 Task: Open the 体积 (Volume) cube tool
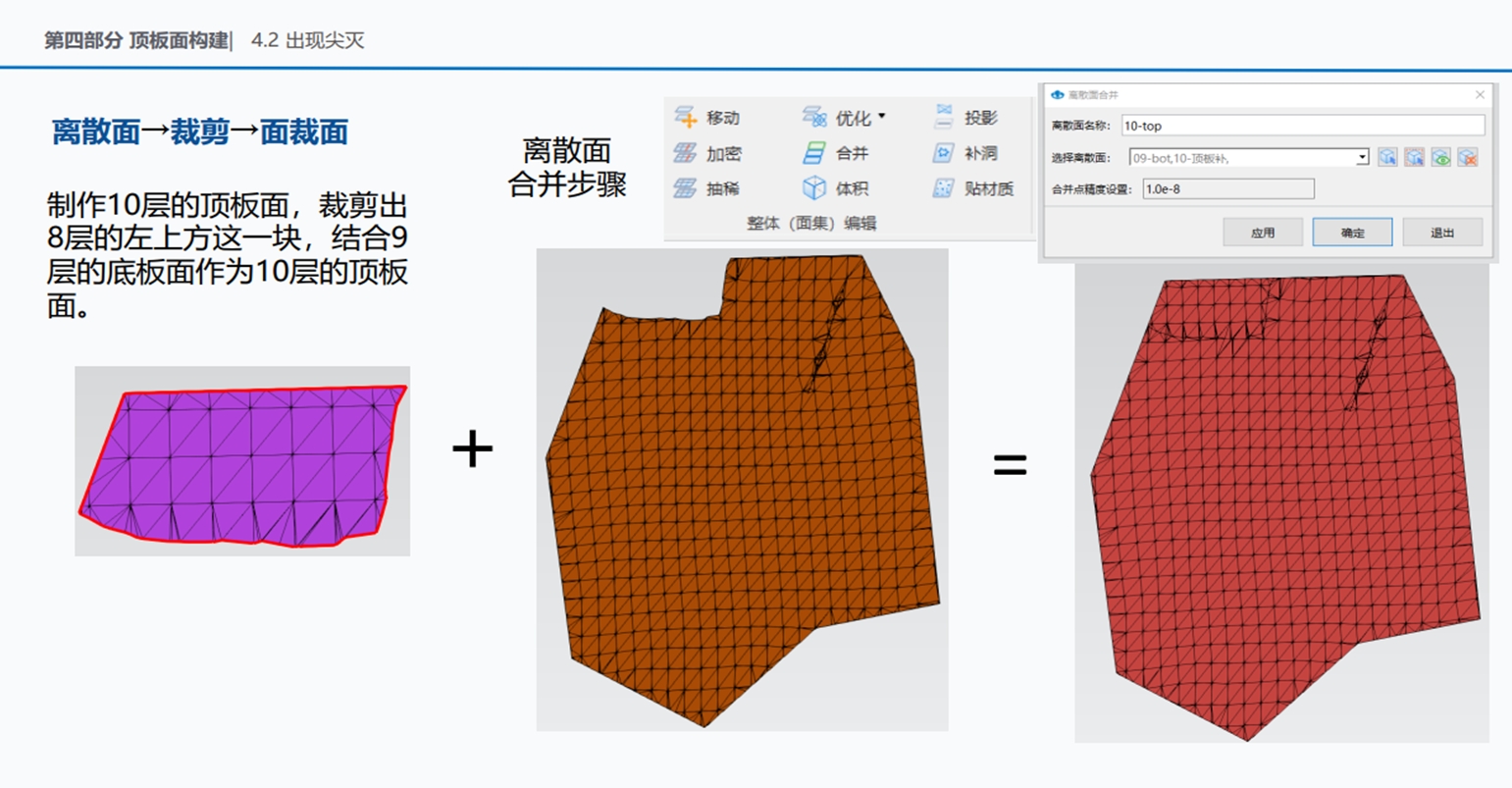pyautogui.click(x=814, y=188)
